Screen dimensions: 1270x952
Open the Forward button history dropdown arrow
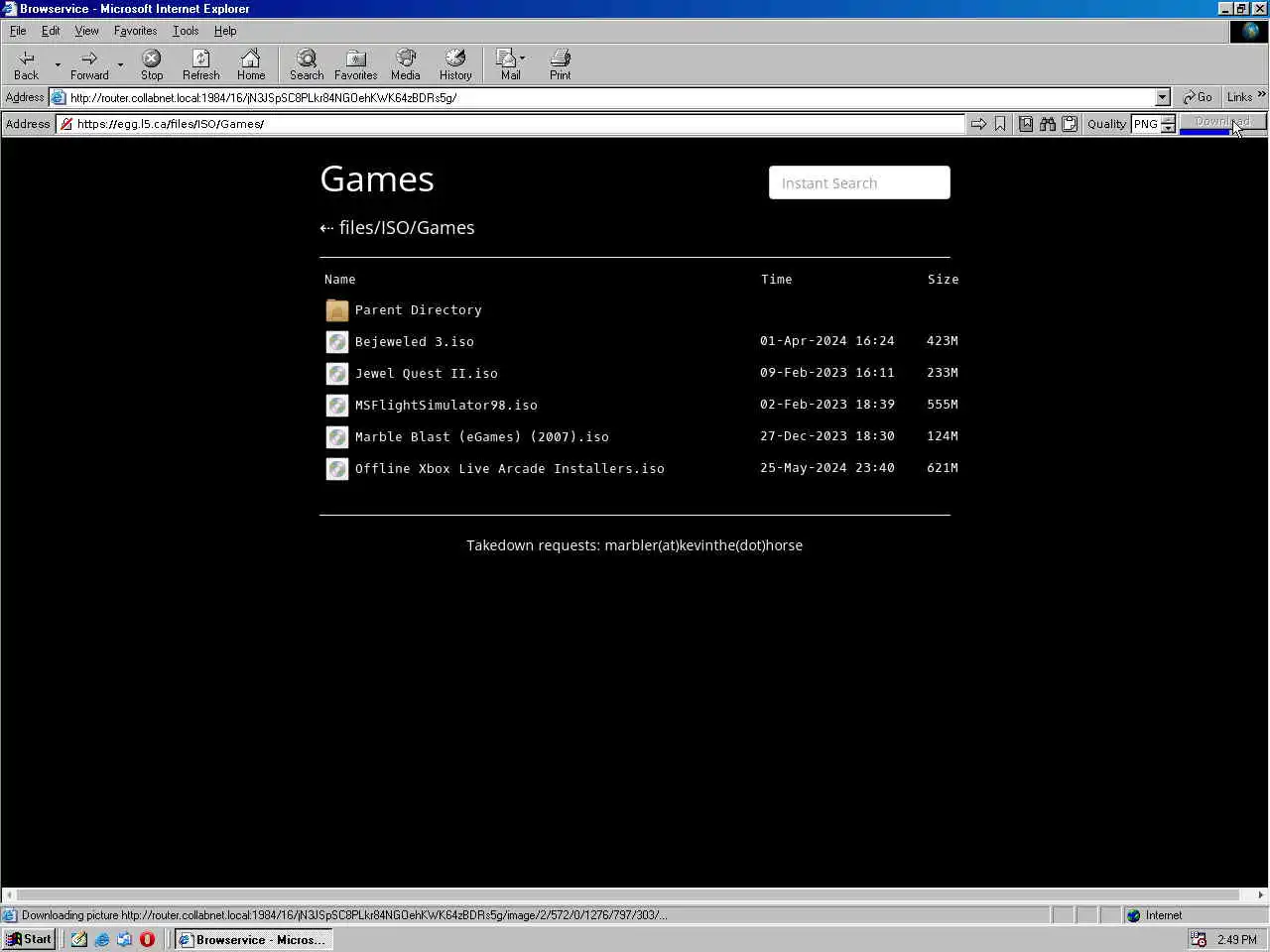point(120,64)
